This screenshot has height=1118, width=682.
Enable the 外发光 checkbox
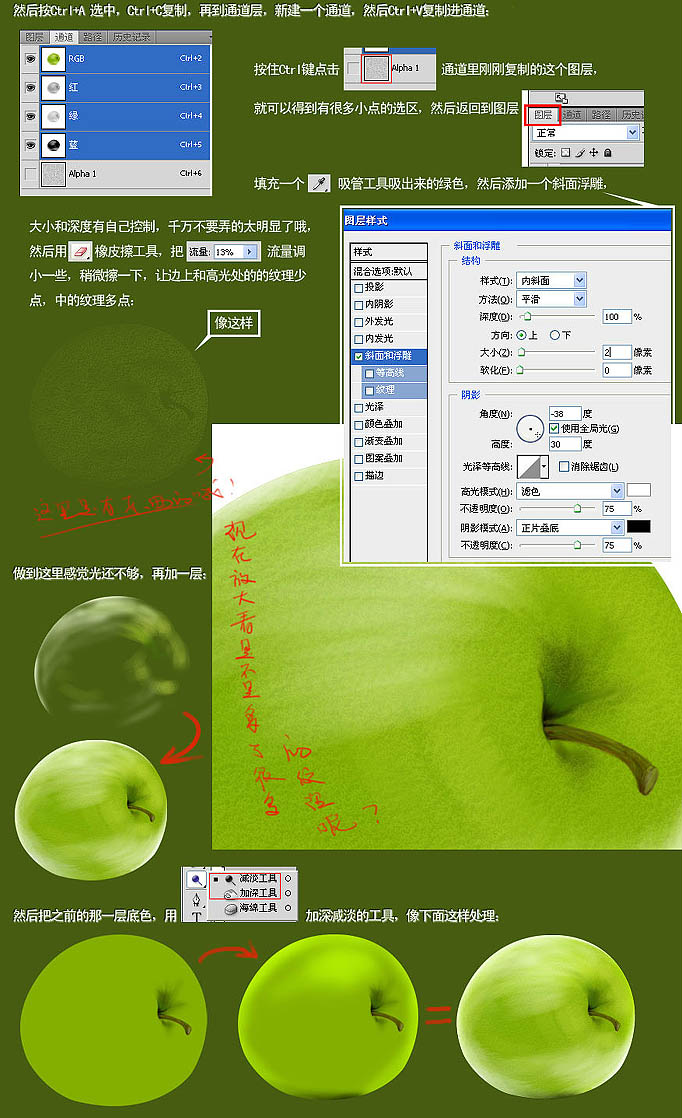tap(358, 322)
